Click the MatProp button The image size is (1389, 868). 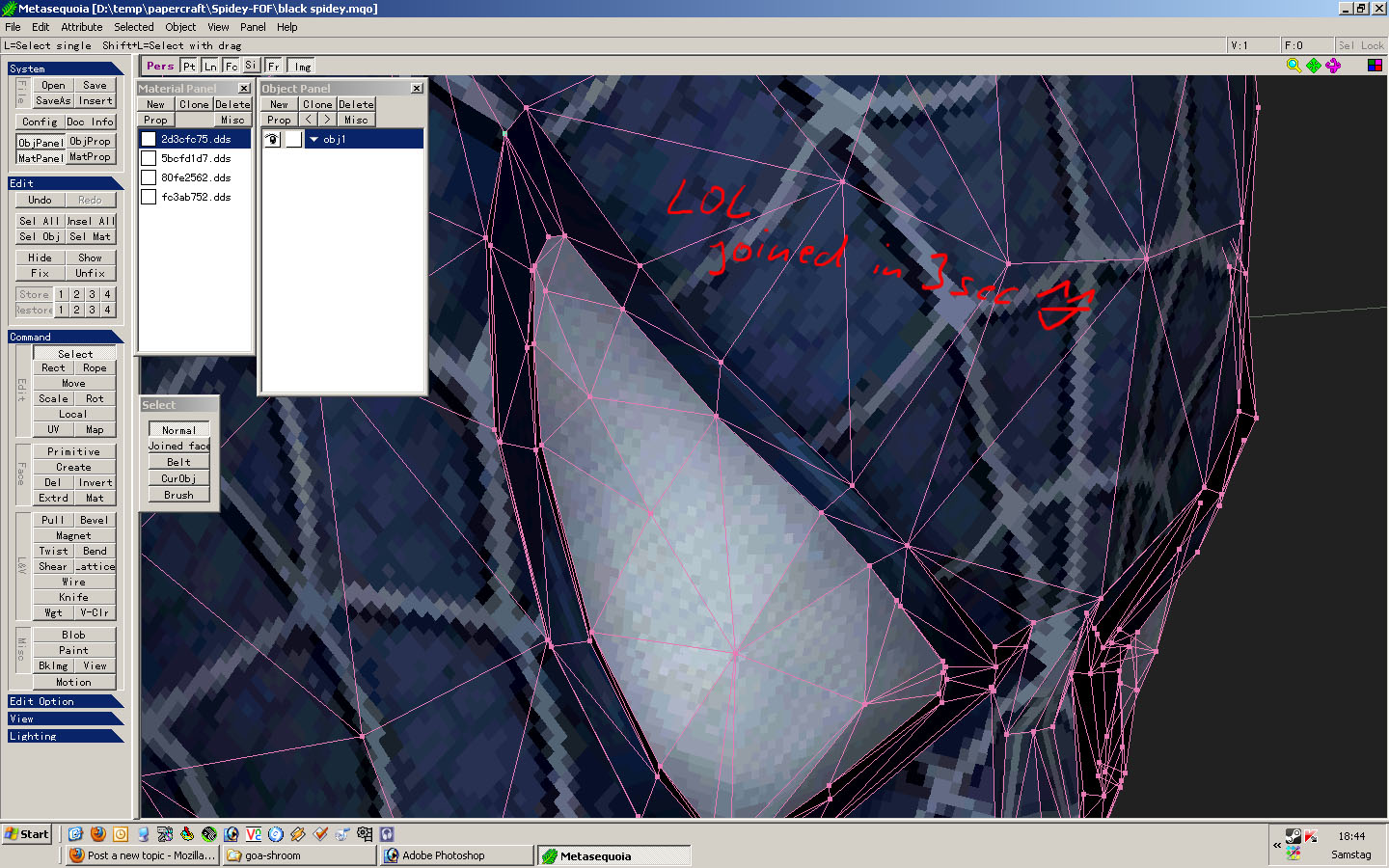pos(91,156)
